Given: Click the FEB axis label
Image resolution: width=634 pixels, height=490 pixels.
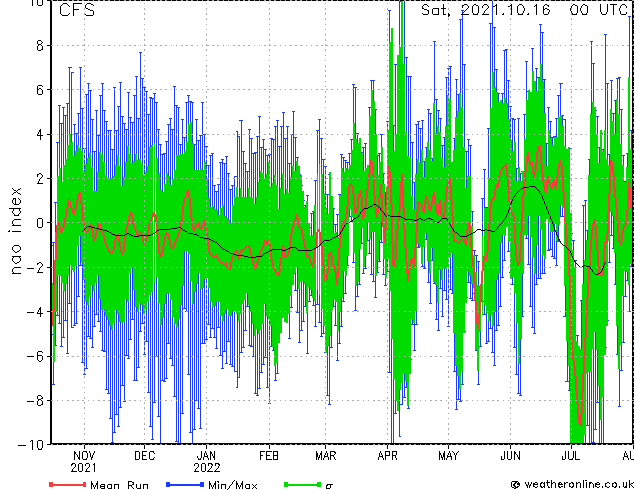Looking at the screenshot, I should pos(269,456).
